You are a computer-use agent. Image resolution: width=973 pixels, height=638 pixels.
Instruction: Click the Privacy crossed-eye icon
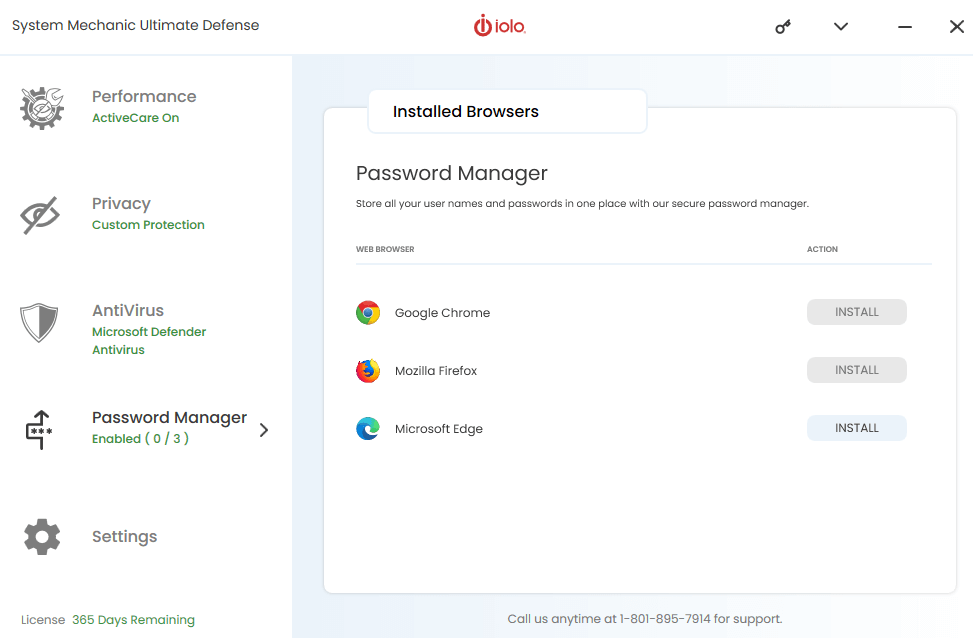coord(40,215)
